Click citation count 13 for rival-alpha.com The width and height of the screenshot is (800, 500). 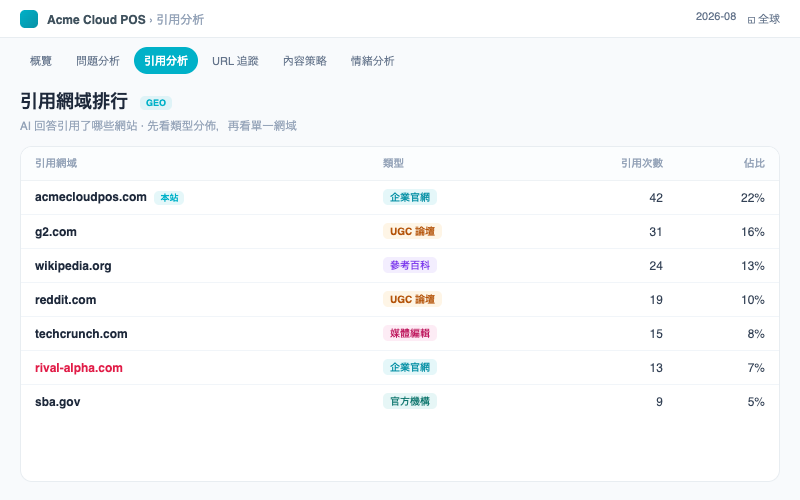tap(656, 368)
